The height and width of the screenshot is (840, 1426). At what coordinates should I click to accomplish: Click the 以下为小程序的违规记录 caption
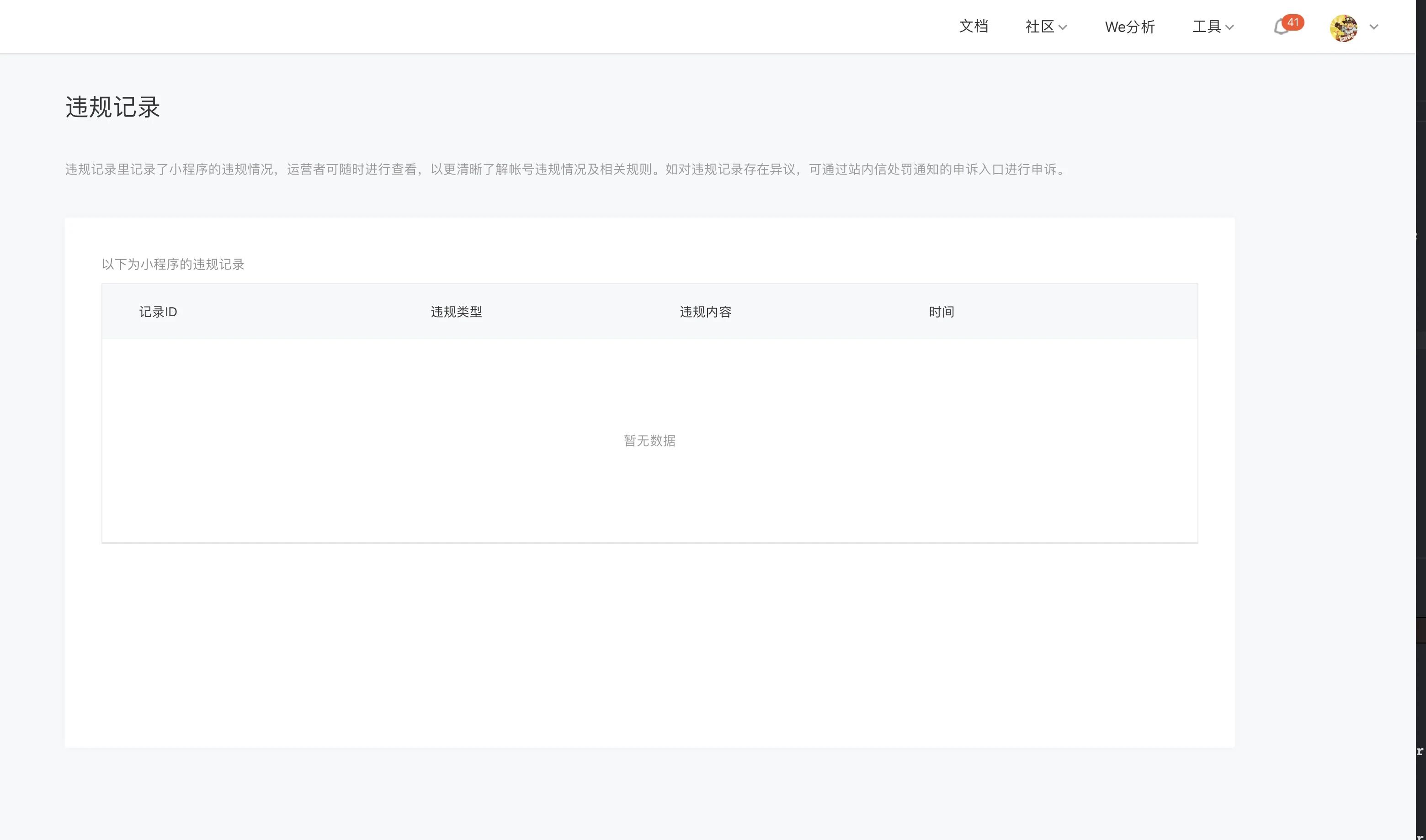coord(173,264)
